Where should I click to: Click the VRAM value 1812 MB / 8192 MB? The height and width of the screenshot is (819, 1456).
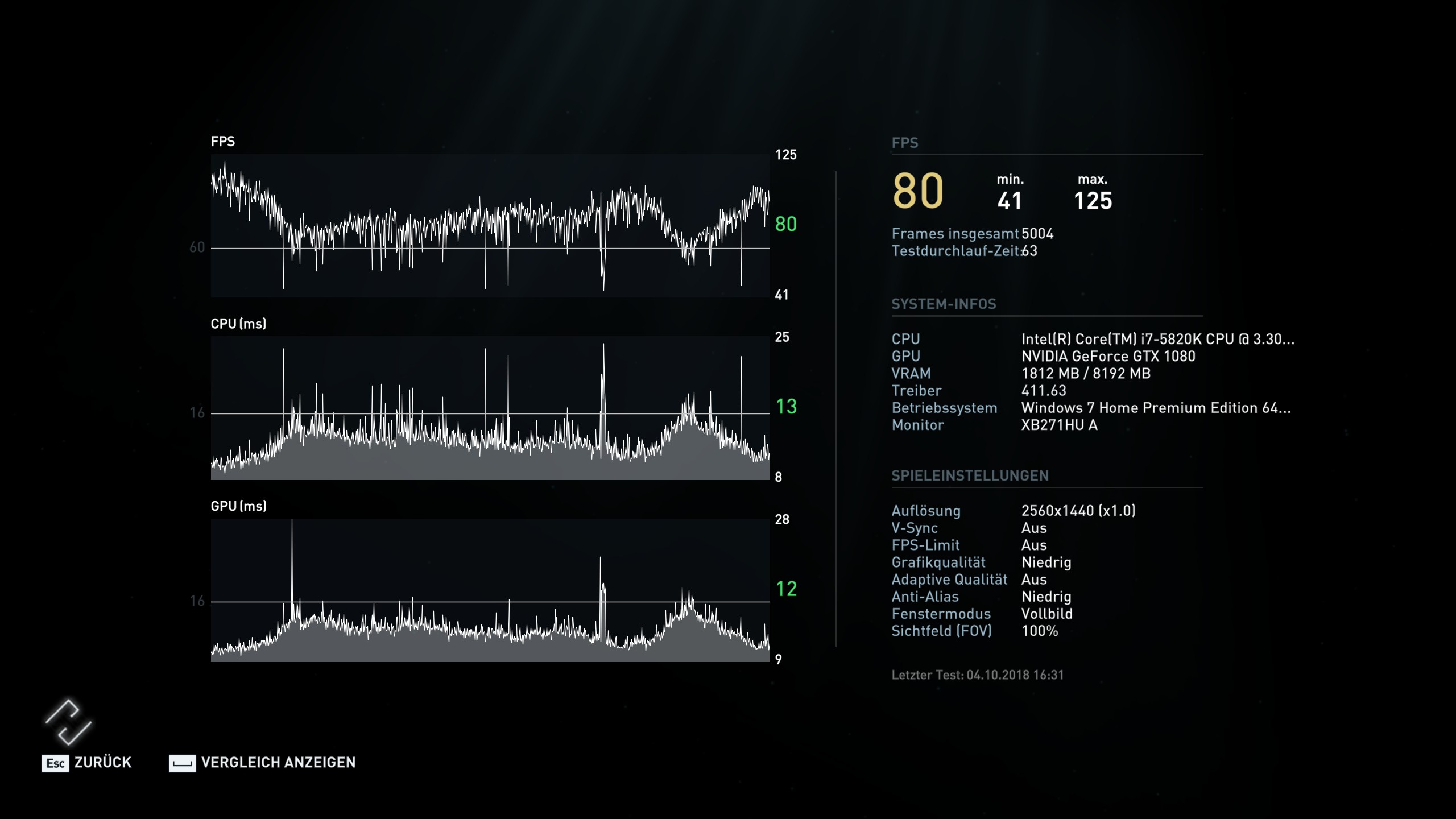(x=1086, y=374)
